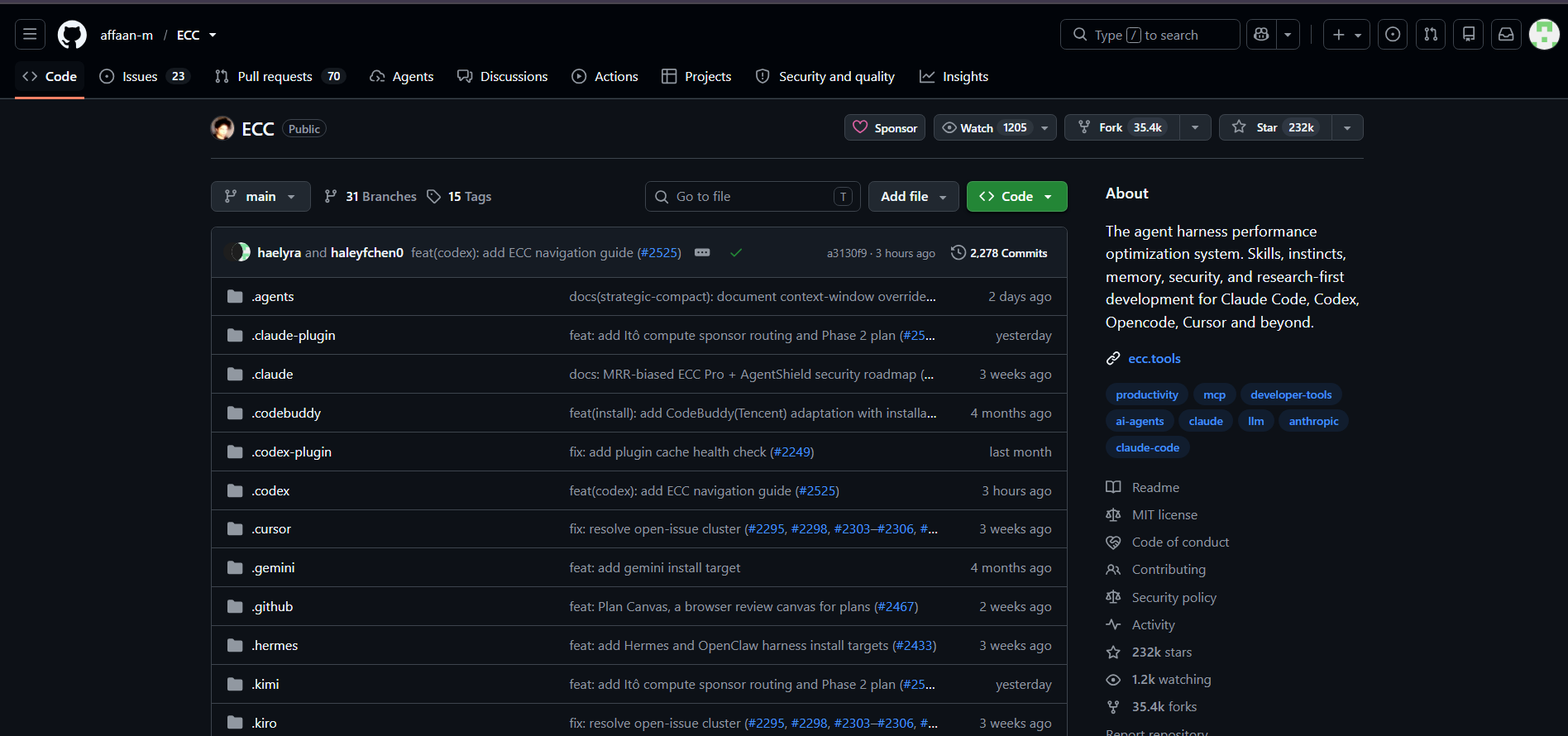Click the Type / to search box
This screenshot has width=1568, height=736.
coord(1150,35)
